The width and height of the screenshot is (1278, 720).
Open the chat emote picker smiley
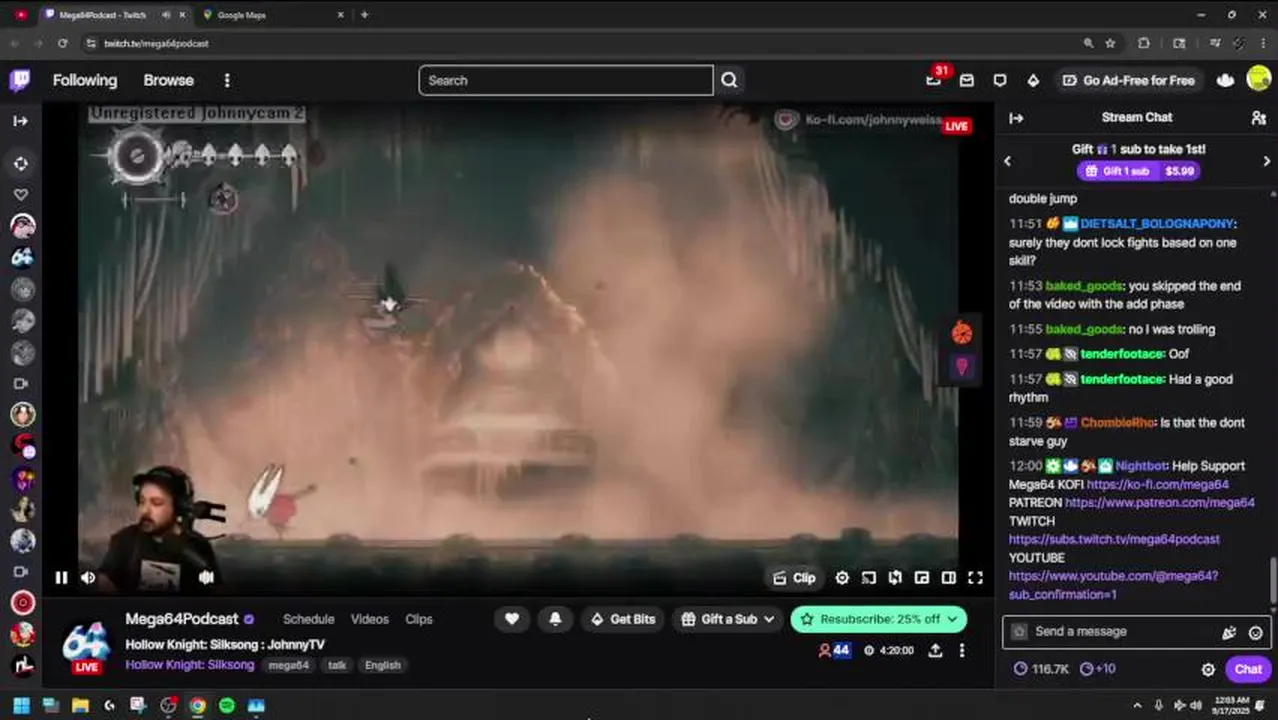[1255, 632]
